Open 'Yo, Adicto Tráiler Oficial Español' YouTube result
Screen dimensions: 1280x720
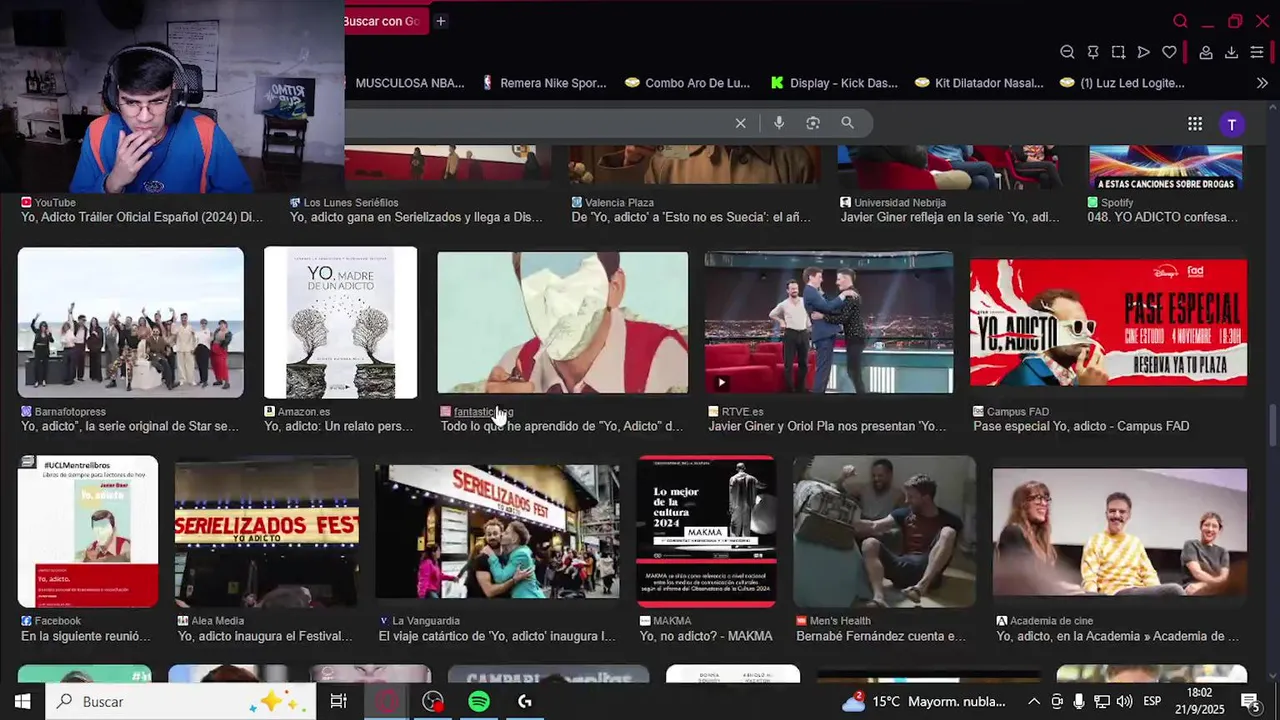click(x=142, y=217)
